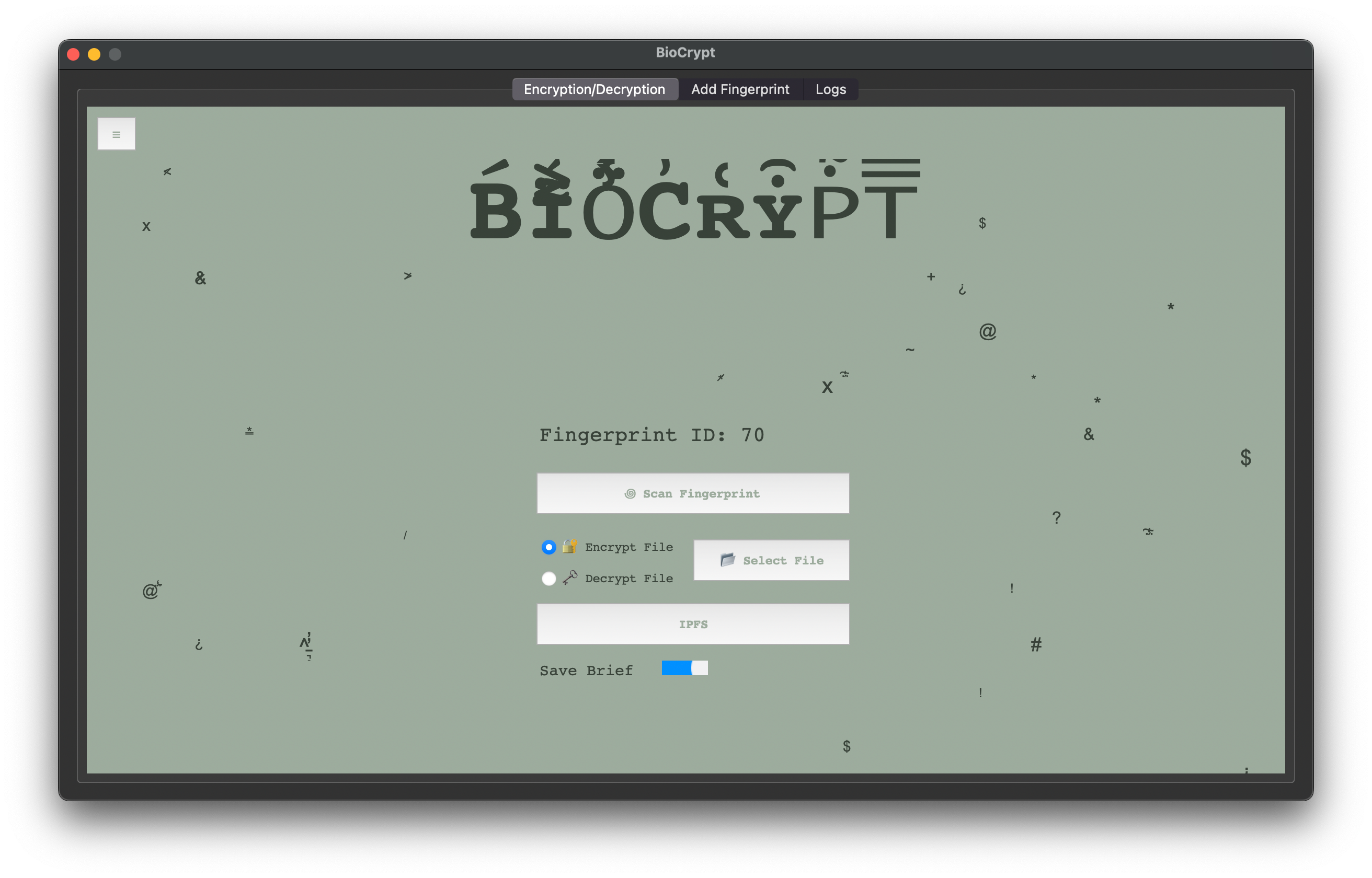Open the hamburger menu button

(116, 134)
